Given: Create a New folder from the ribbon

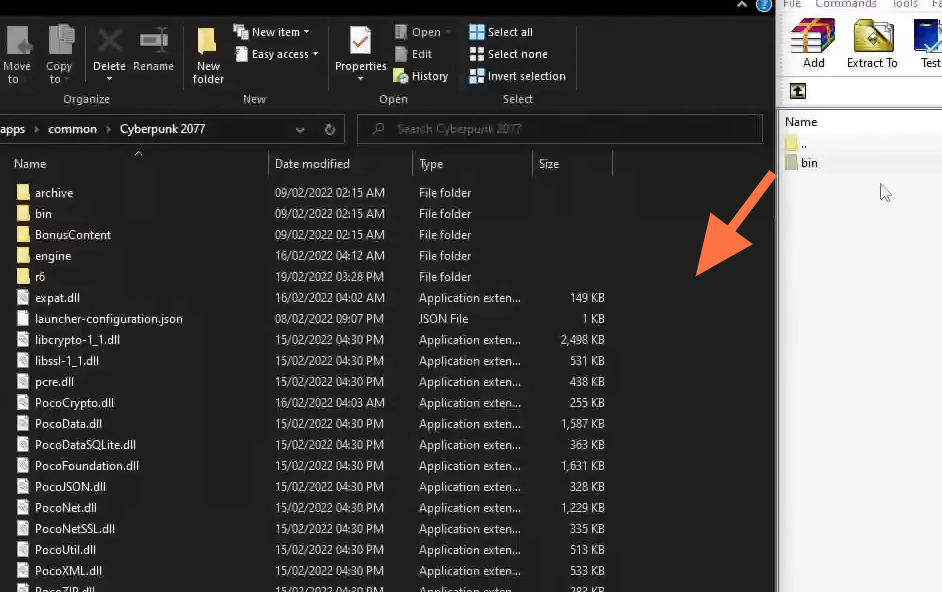Looking at the screenshot, I should [x=208, y=55].
